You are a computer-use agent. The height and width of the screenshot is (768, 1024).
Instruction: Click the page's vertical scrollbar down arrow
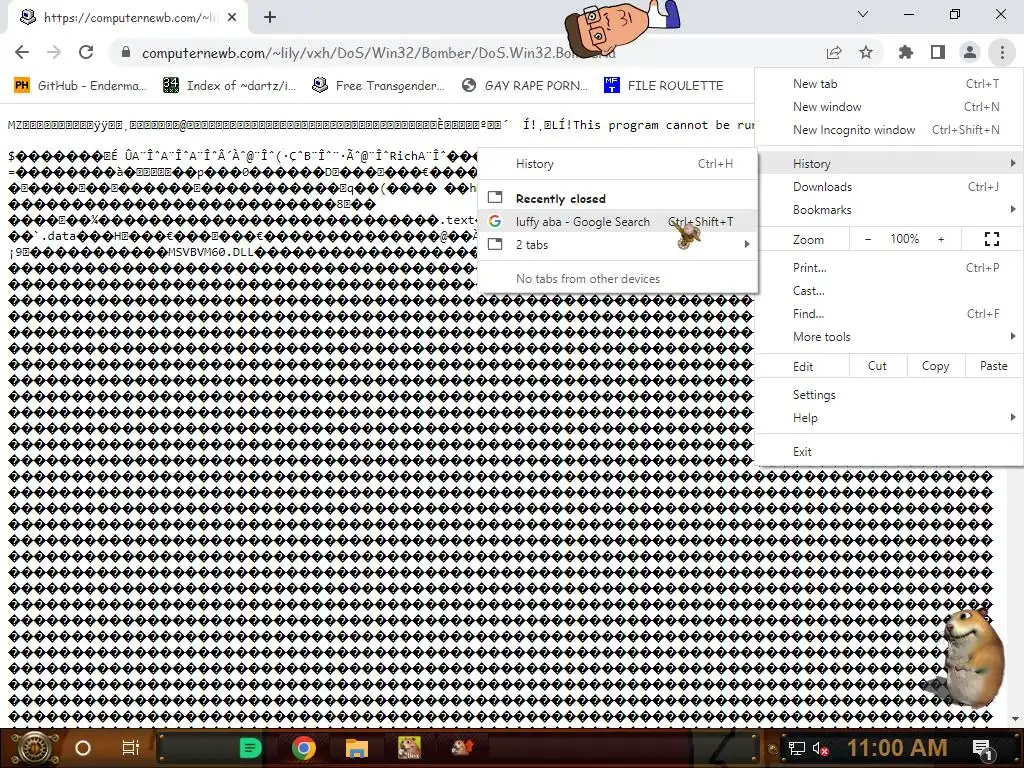tap(1015, 719)
